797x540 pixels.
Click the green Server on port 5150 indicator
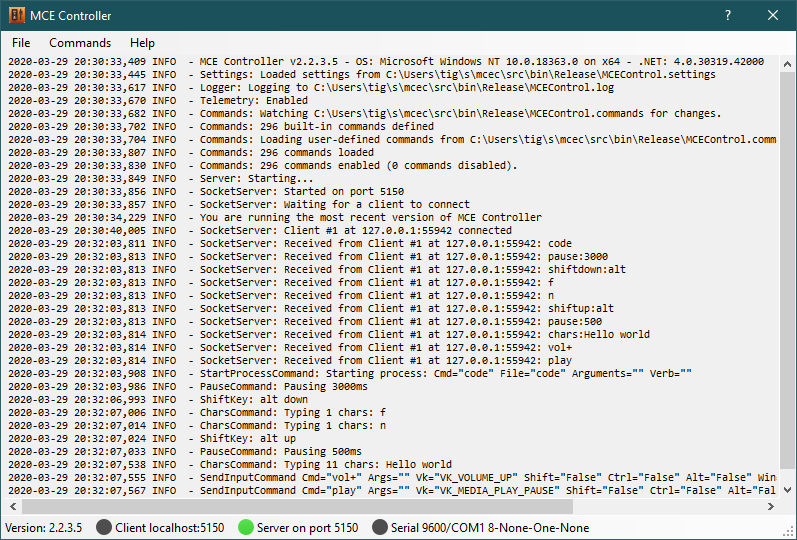(x=246, y=527)
